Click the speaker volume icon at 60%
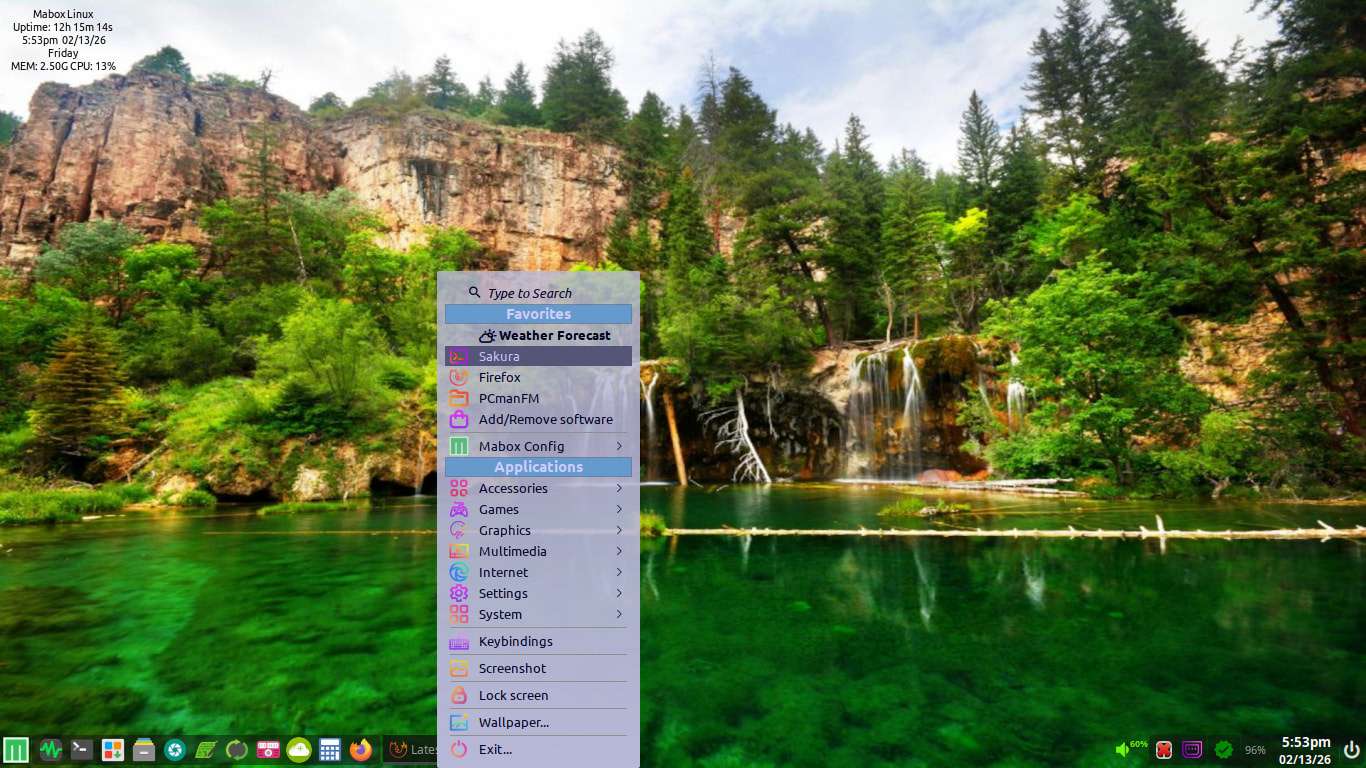Image resolution: width=1366 pixels, height=768 pixels. click(1122, 749)
